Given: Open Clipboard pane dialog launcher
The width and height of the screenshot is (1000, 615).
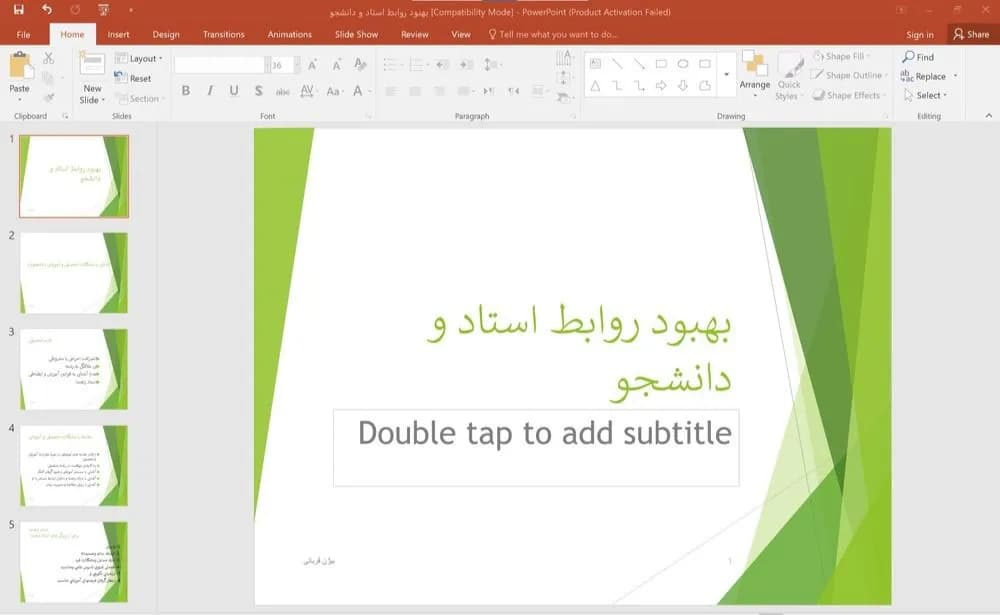Looking at the screenshot, I should click(x=65, y=116).
